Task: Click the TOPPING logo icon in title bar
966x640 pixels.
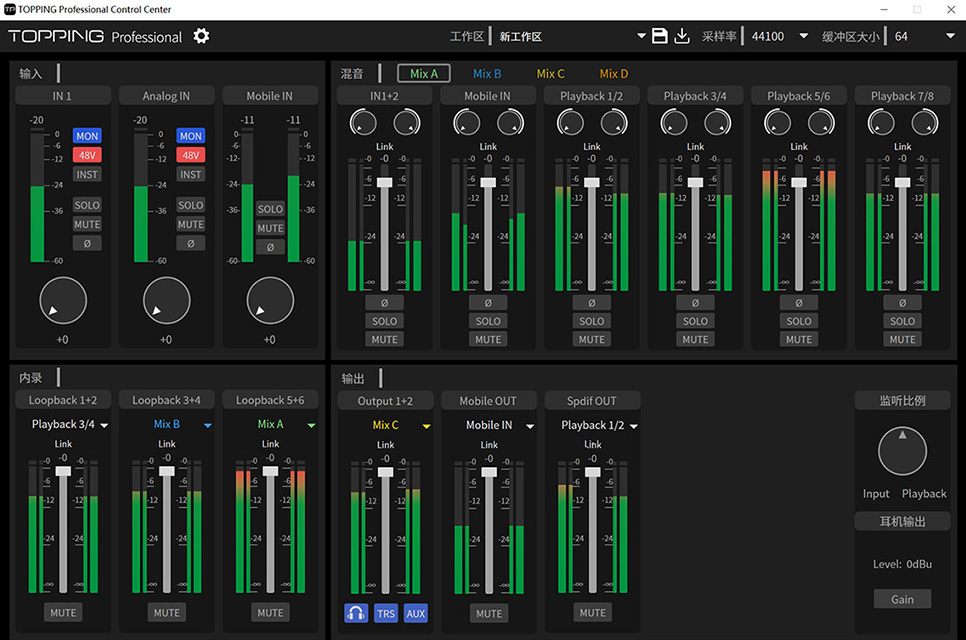Action: [x=9, y=9]
